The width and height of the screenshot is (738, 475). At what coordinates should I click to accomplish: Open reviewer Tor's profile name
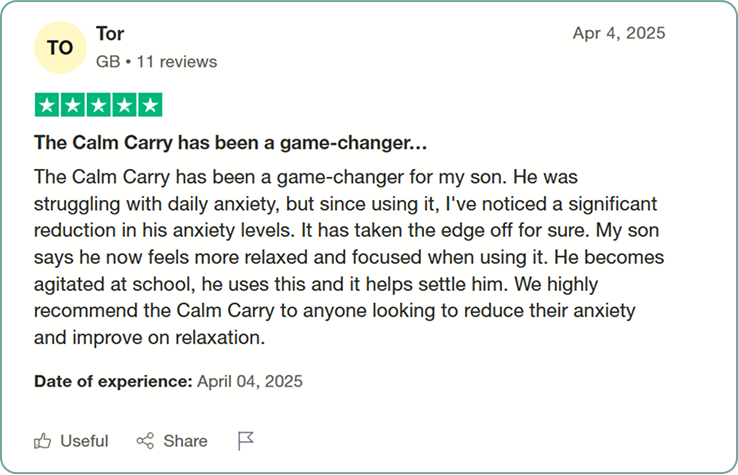tap(110, 34)
